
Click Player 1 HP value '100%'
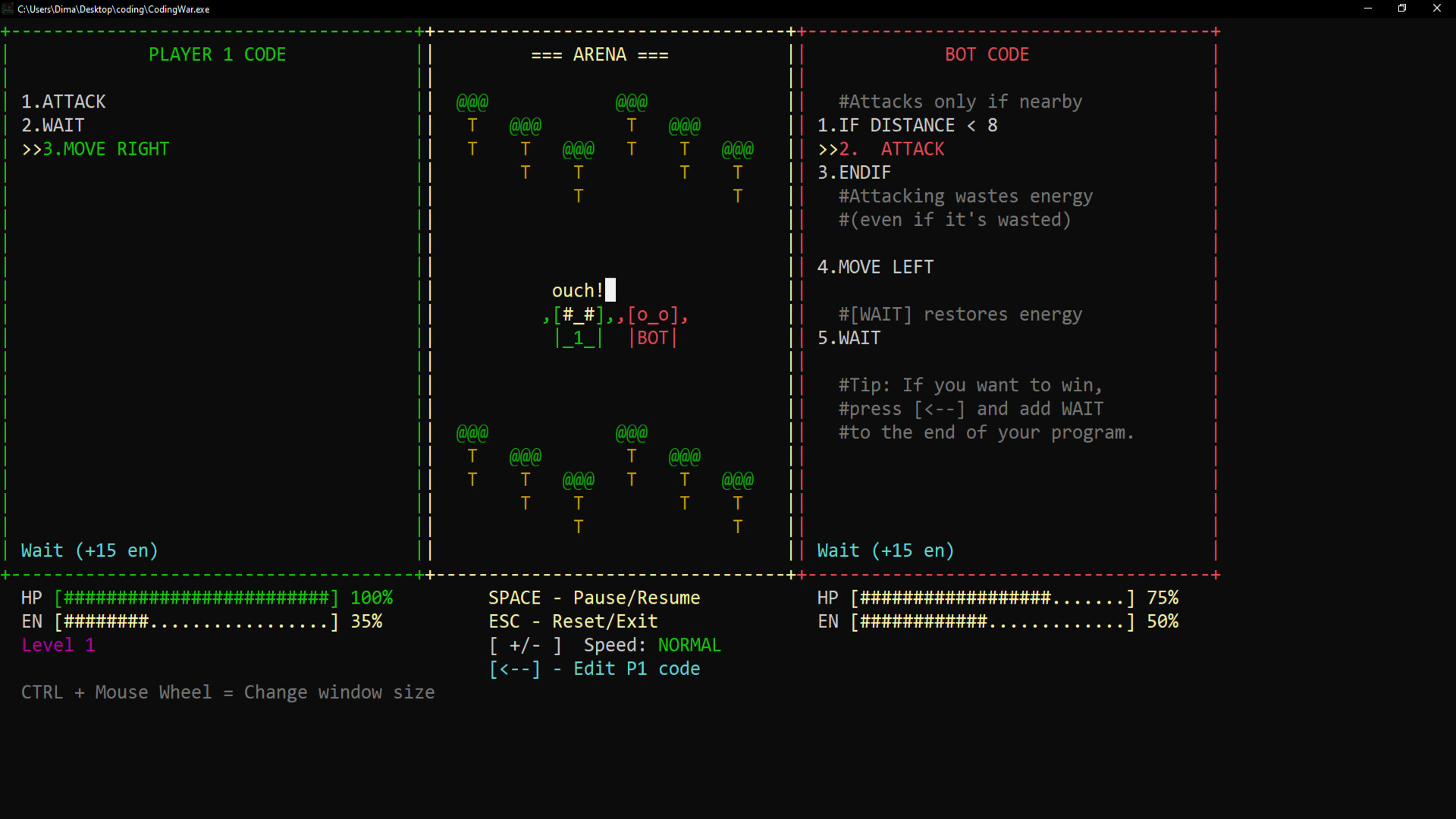[372, 598]
